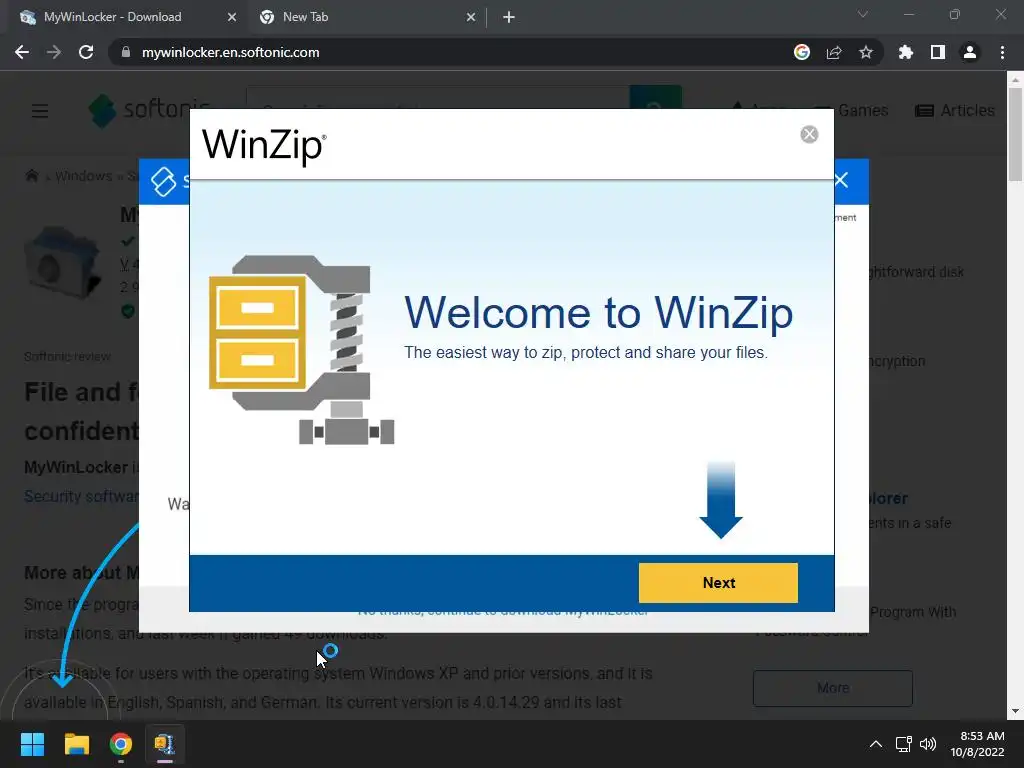Click the scrollbar down arrow
The height and width of the screenshot is (768, 1024).
[x=1015, y=711]
